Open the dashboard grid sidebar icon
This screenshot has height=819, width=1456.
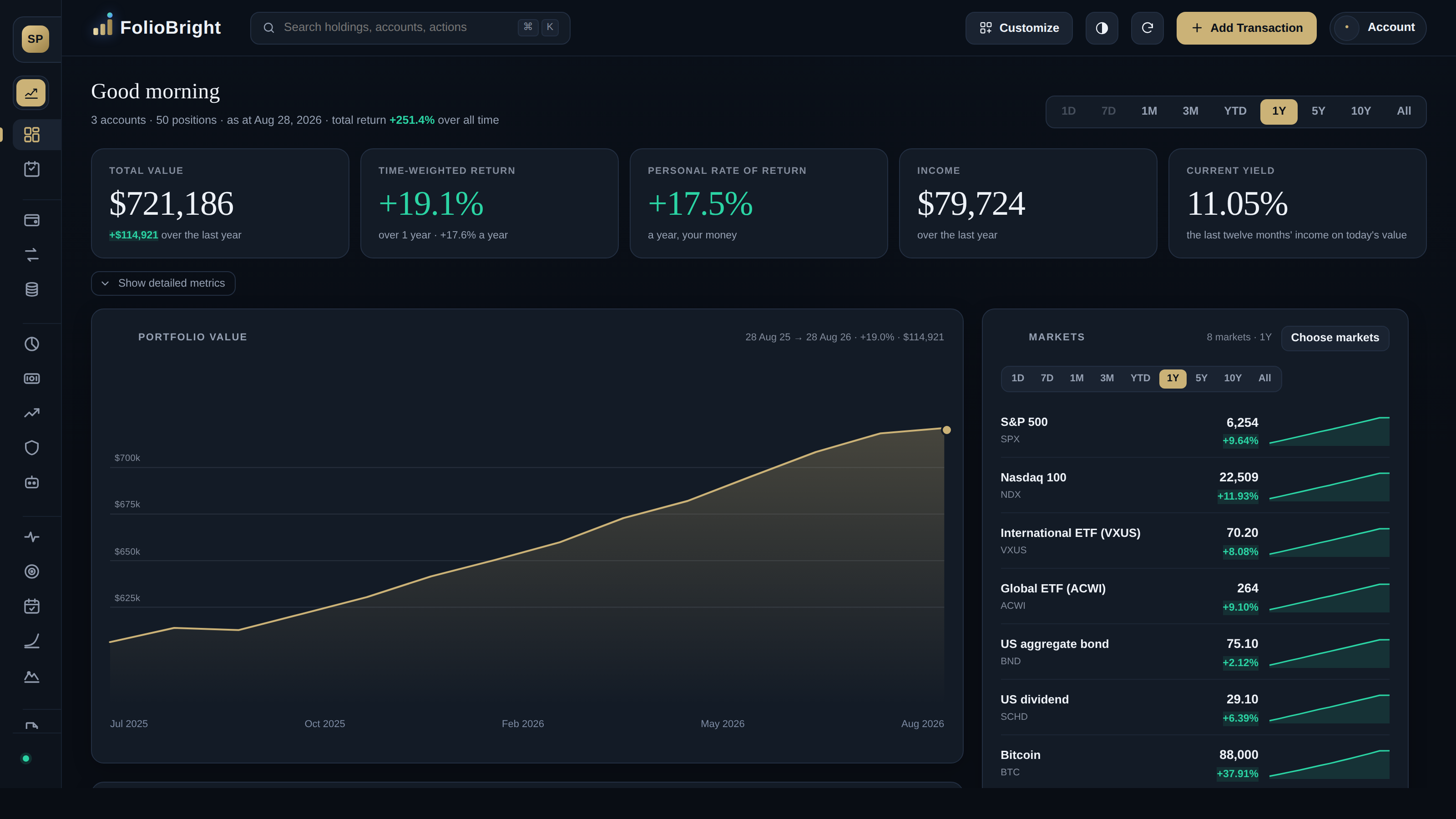[32, 135]
